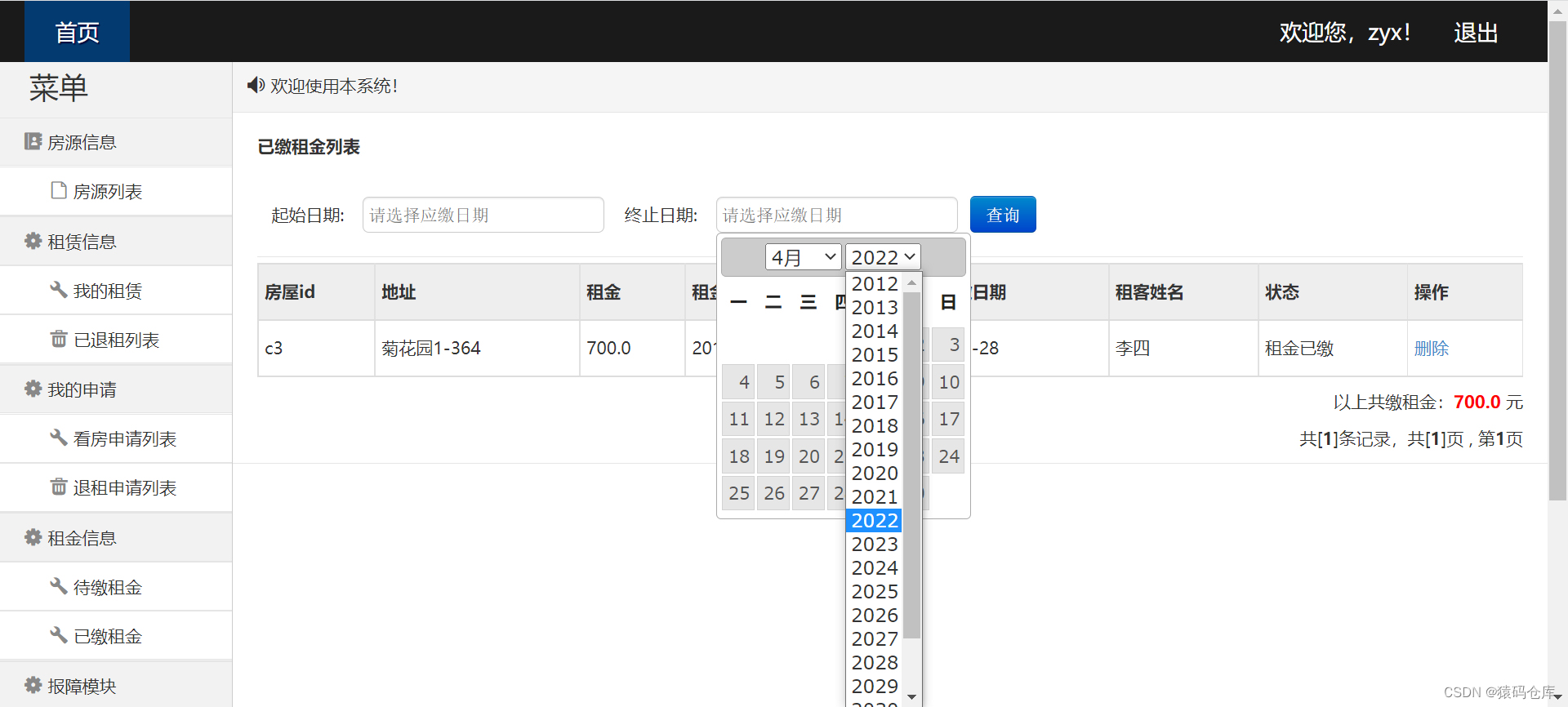Select year 2015 from list

tap(874, 354)
